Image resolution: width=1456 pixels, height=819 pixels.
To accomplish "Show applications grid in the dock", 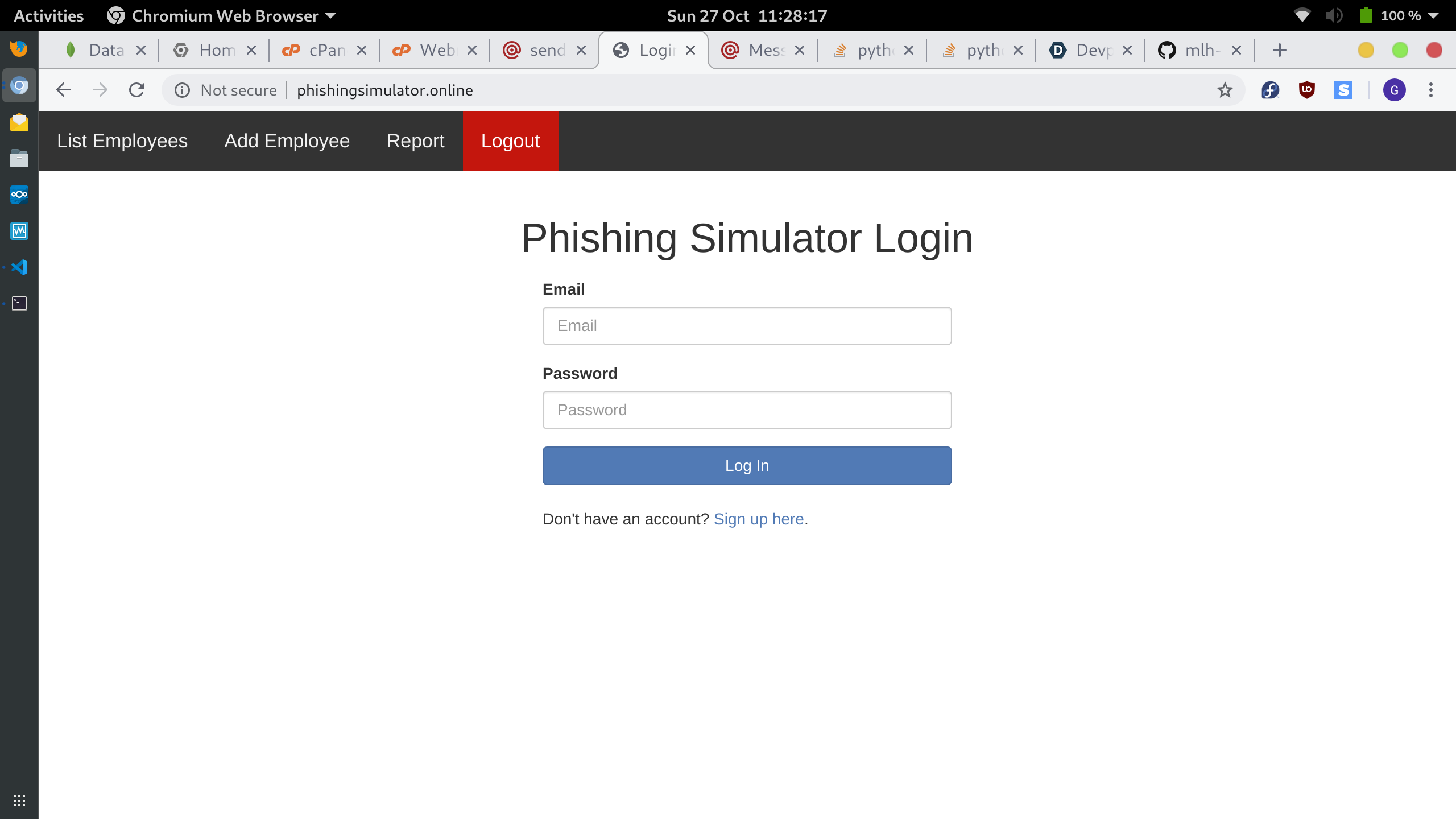I will point(19,800).
